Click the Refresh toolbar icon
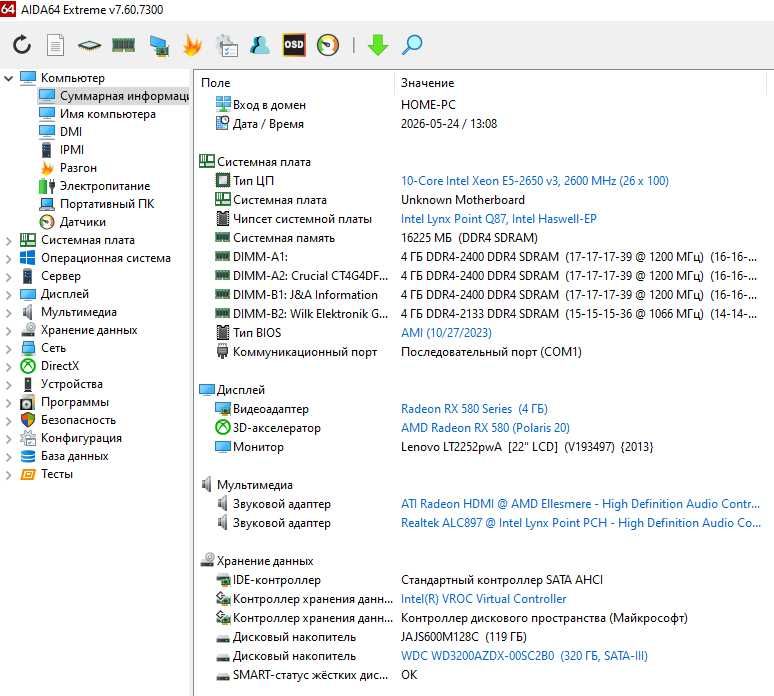This screenshot has width=774, height=696. tap(22, 45)
